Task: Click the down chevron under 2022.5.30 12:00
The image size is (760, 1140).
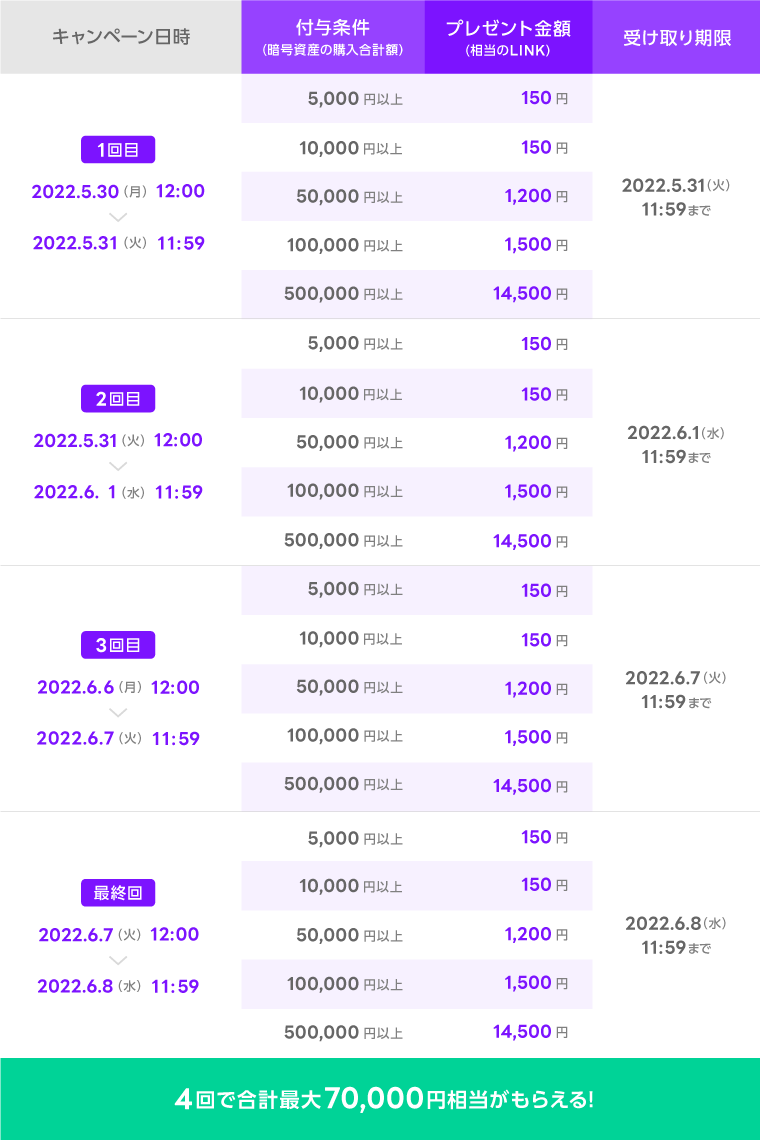Action: 118,216
